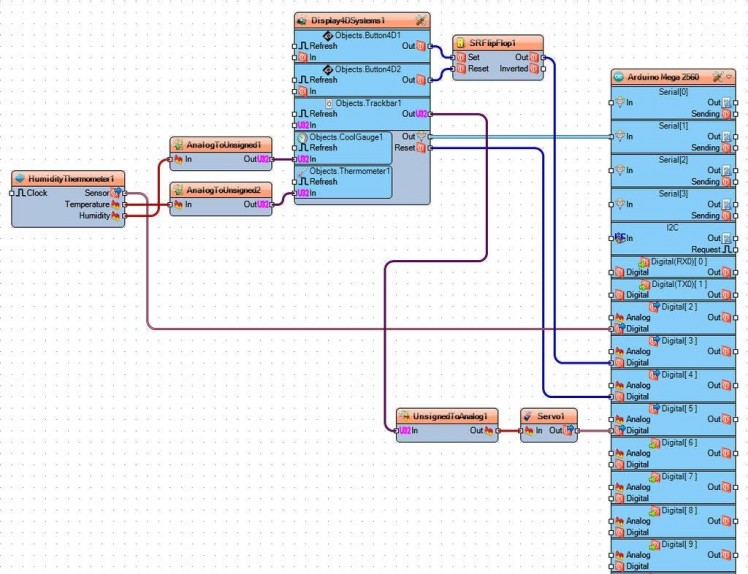Click Serial[1] Out pin icon on Arduino

726,136
